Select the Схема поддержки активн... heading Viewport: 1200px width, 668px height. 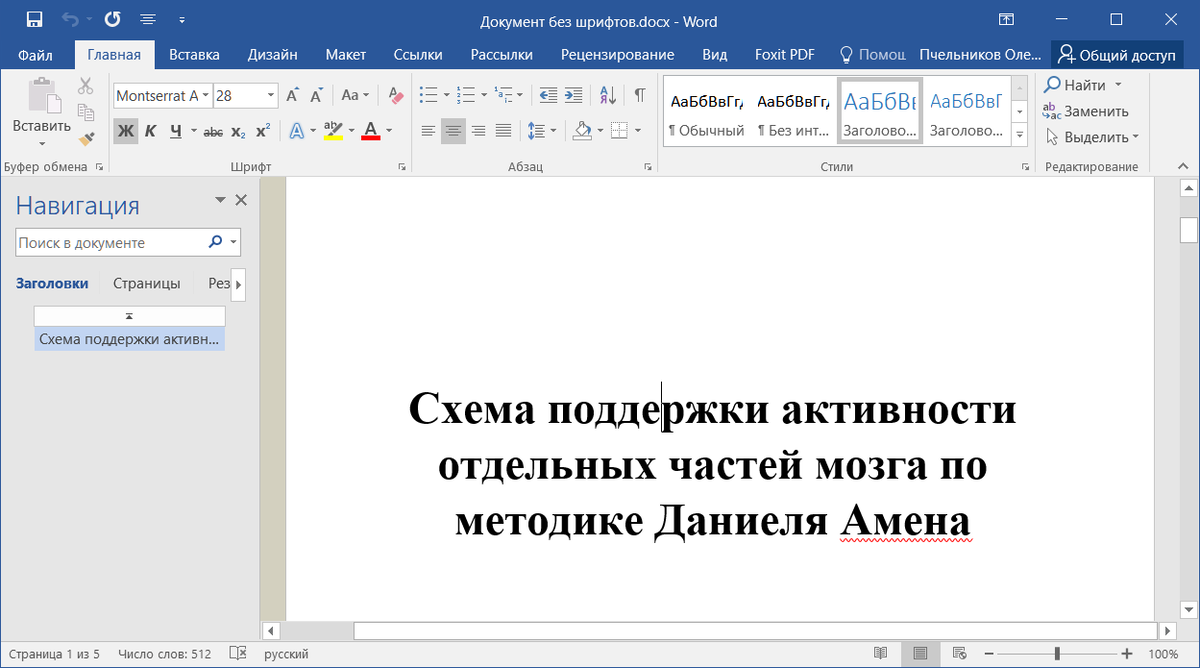[129, 339]
